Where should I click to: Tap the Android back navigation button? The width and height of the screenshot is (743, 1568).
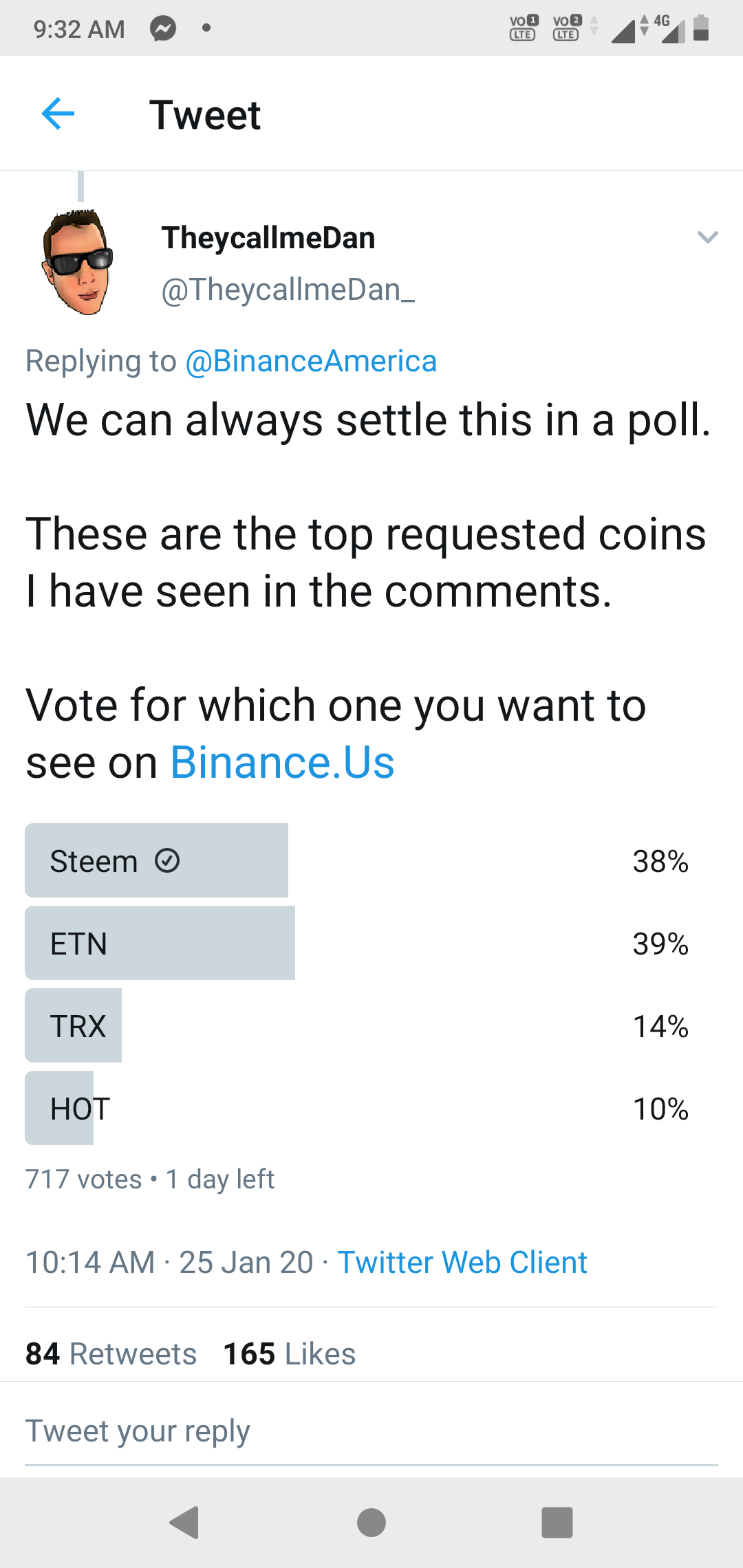[184, 1522]
